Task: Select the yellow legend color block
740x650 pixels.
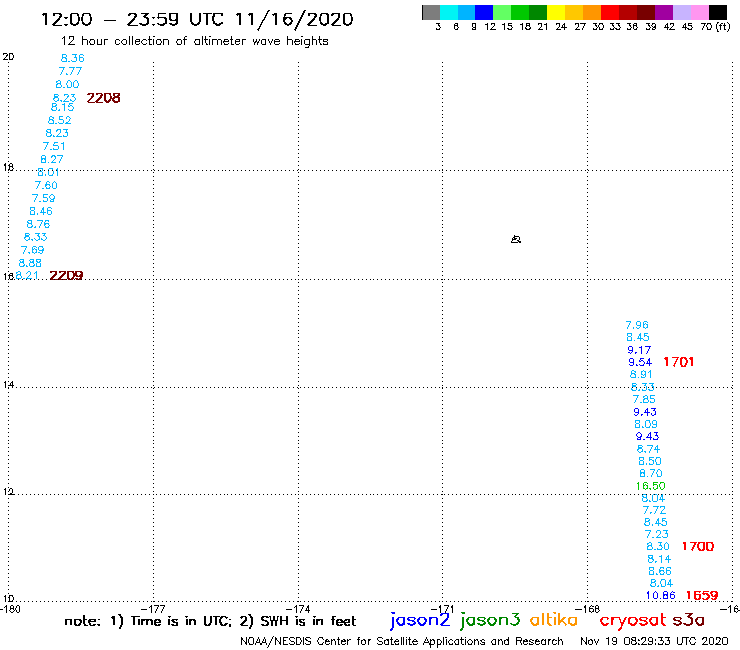Action: coord(556,12)
